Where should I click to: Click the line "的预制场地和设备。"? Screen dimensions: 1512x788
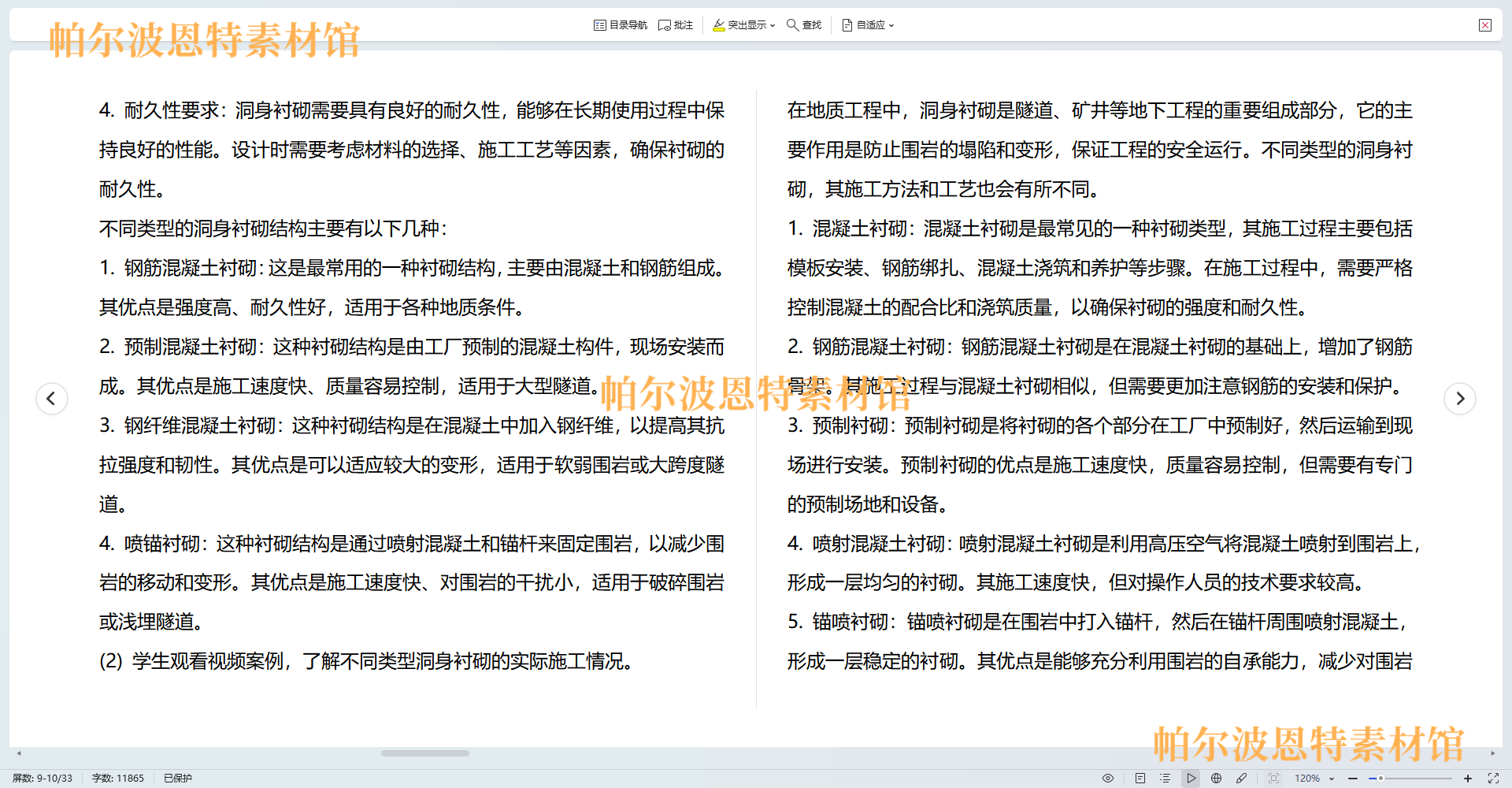point(869,504)
